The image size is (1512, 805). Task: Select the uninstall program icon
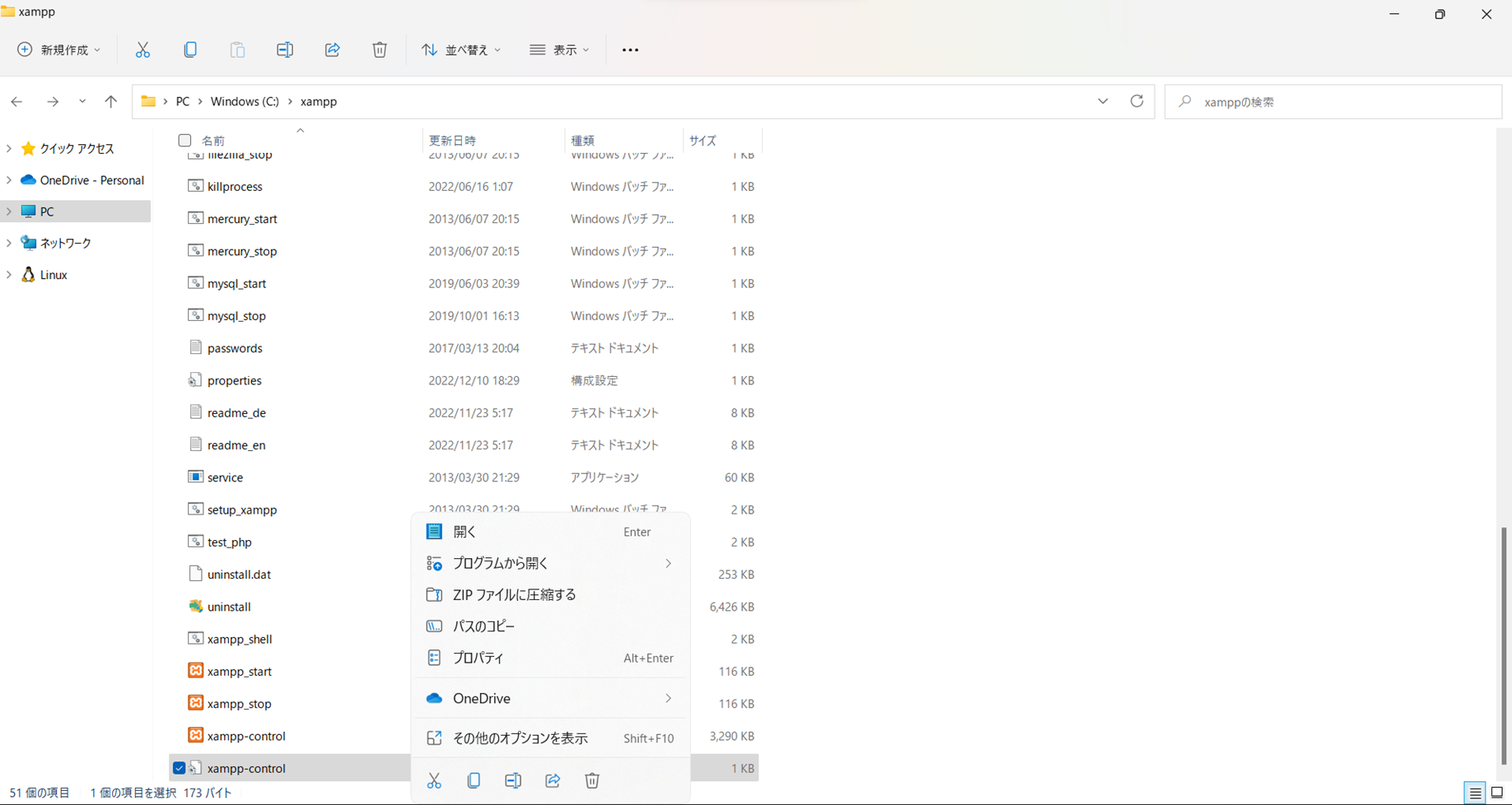pos(195,607)
